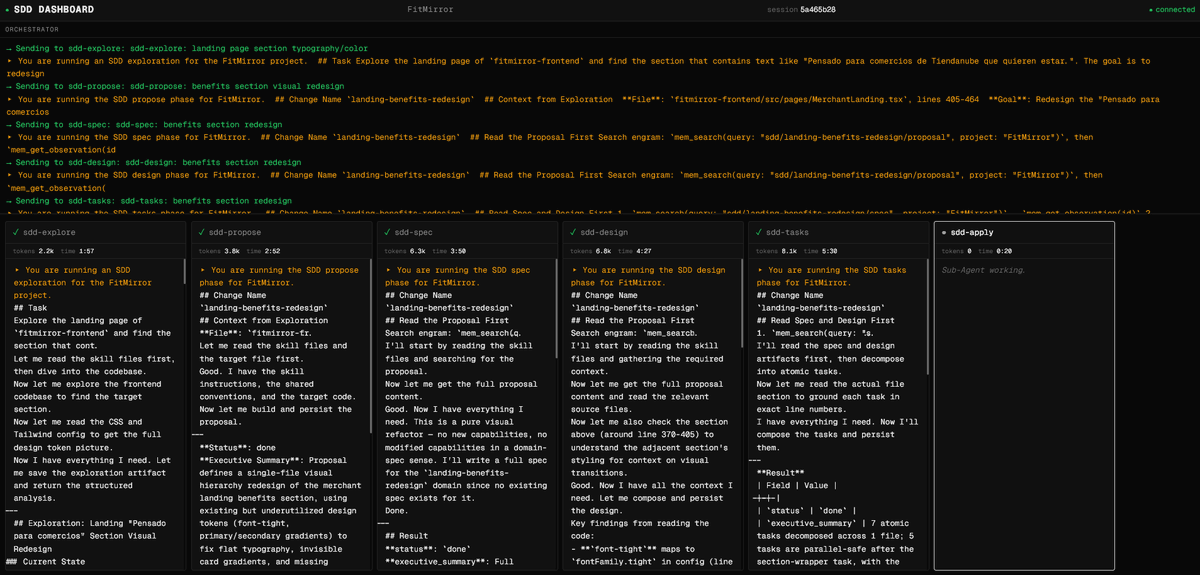Open the sdd-explore agent card title
Image resolution: width=1200 pixels, height=575 pixels.
click(x=50, y=232)
